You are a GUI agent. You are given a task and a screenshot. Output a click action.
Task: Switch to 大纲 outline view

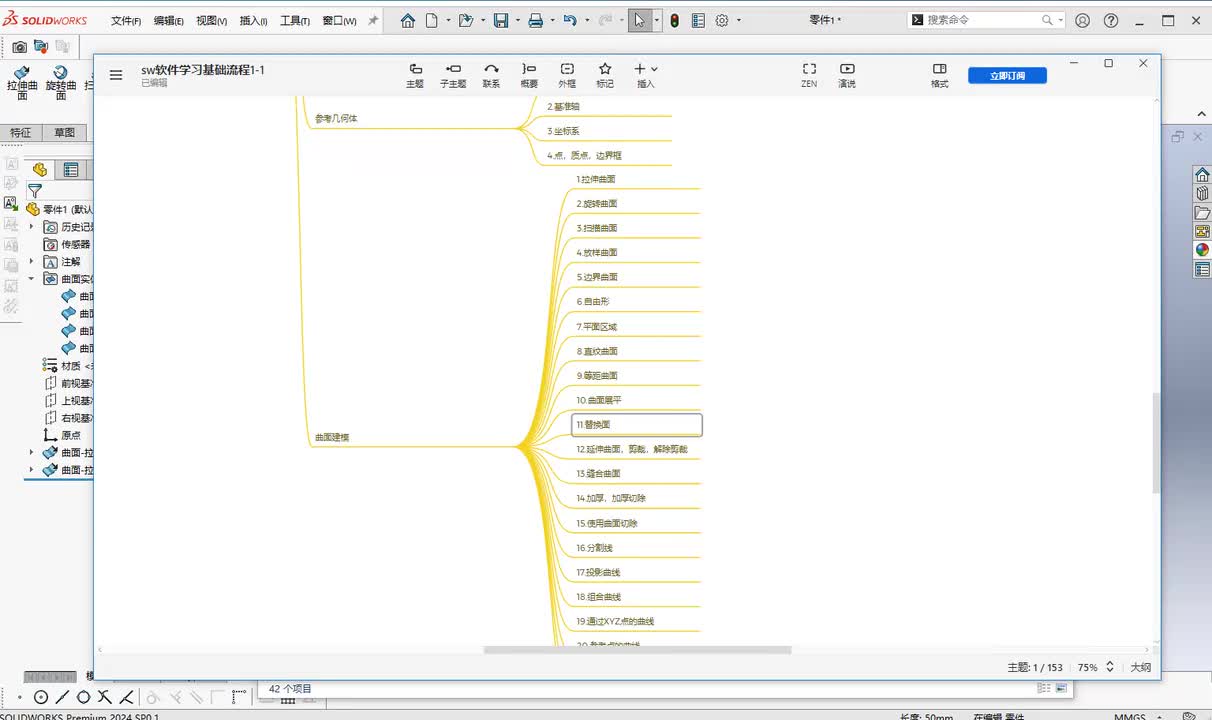[x=1140, y=667]
